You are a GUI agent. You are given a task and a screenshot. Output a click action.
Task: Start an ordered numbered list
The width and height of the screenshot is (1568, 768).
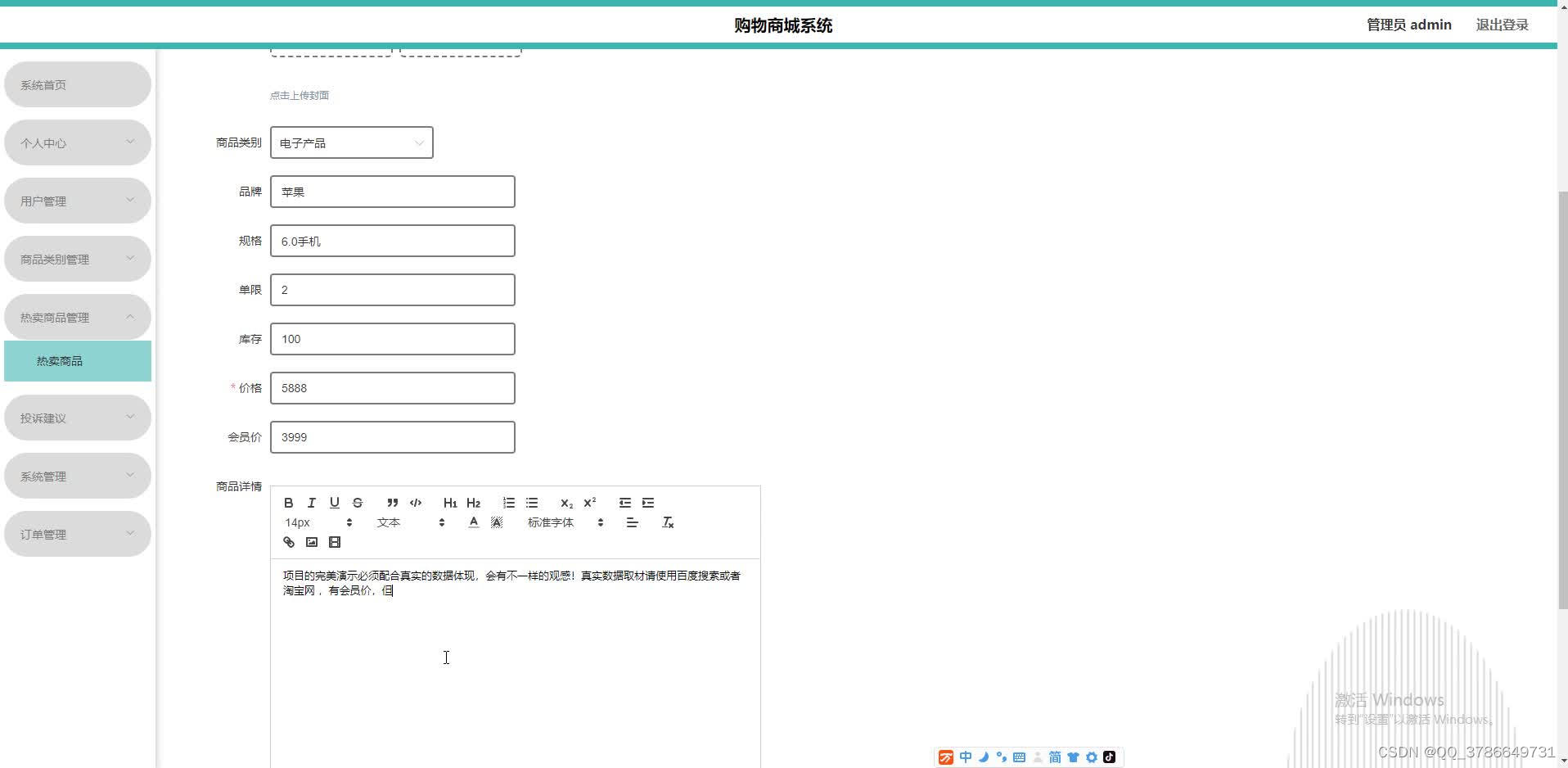(509, 503)
